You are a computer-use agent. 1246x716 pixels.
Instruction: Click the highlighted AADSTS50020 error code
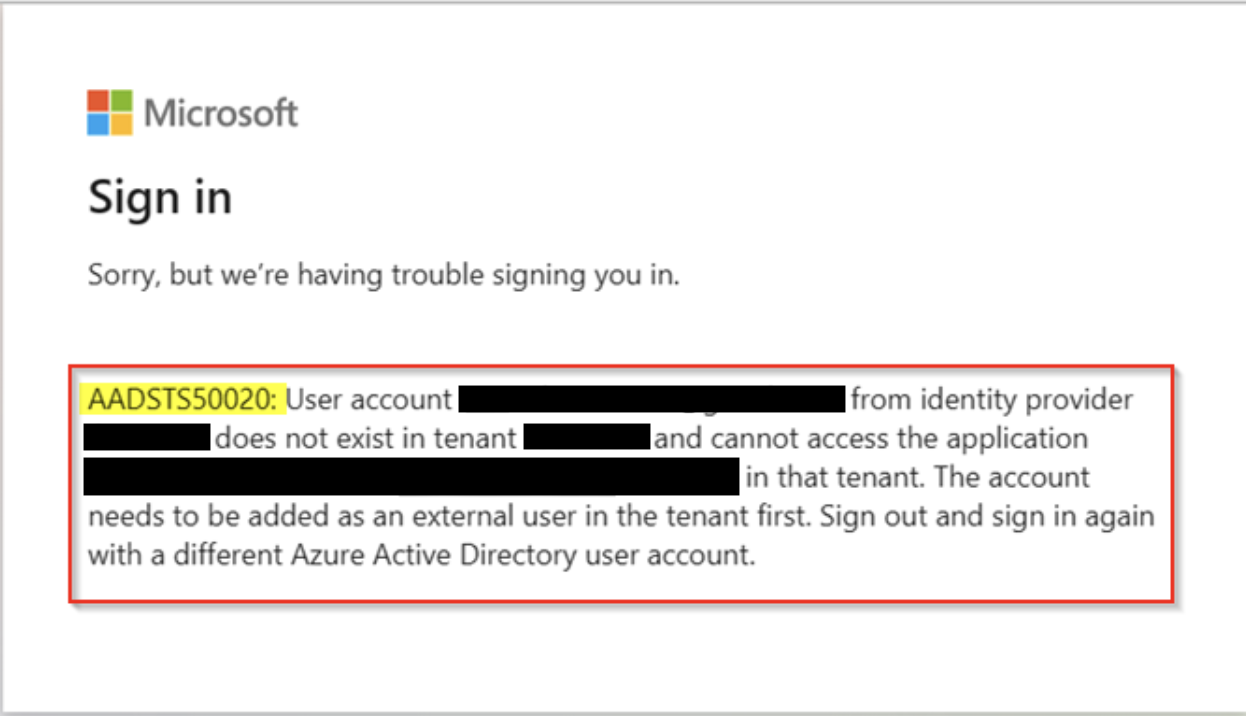click(x=183, y=400)
